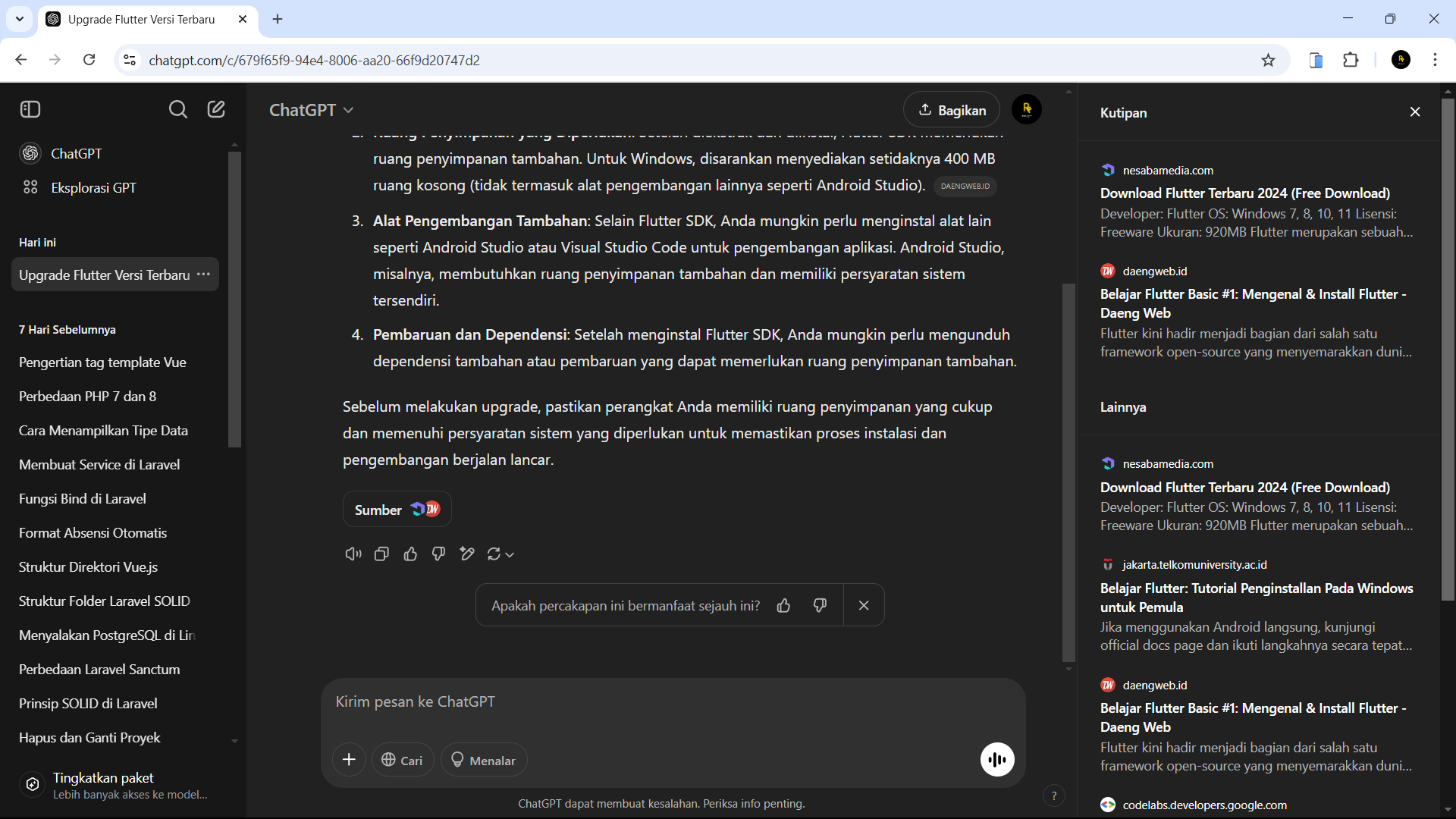Copy the response with copy icon

381,554
